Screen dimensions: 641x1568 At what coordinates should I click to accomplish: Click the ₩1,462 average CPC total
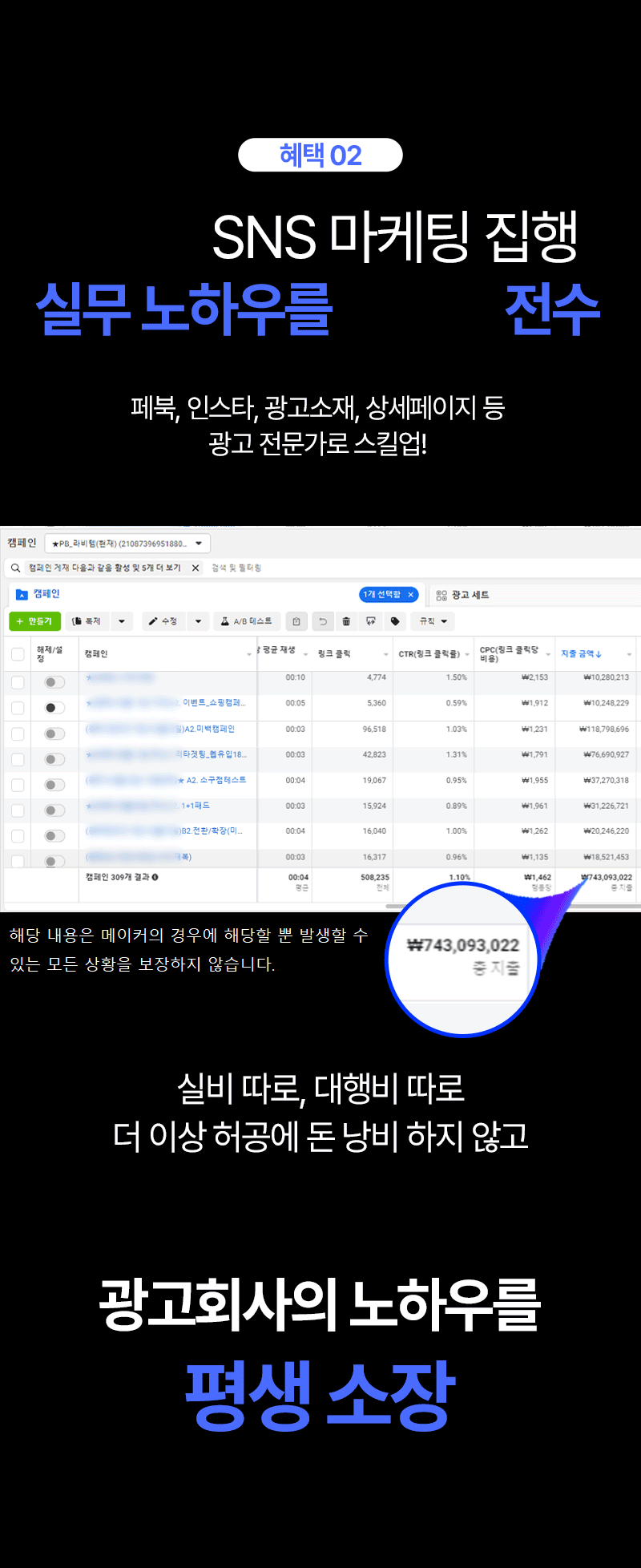[x=537, y=877]
